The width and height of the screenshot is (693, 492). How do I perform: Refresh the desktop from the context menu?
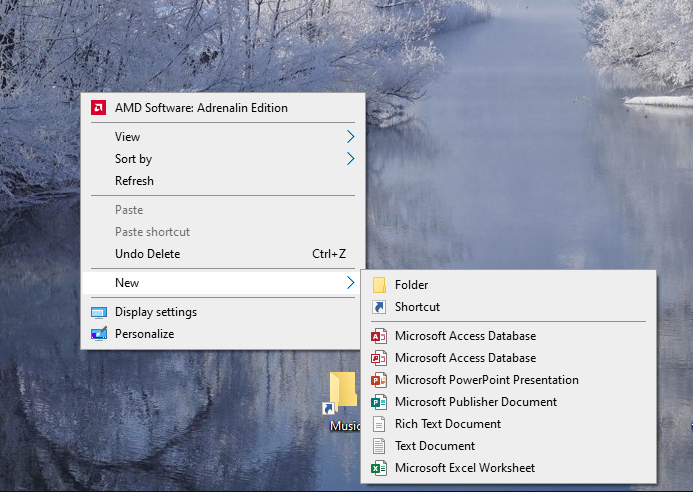pyautogui.click(x=134, y=181)
